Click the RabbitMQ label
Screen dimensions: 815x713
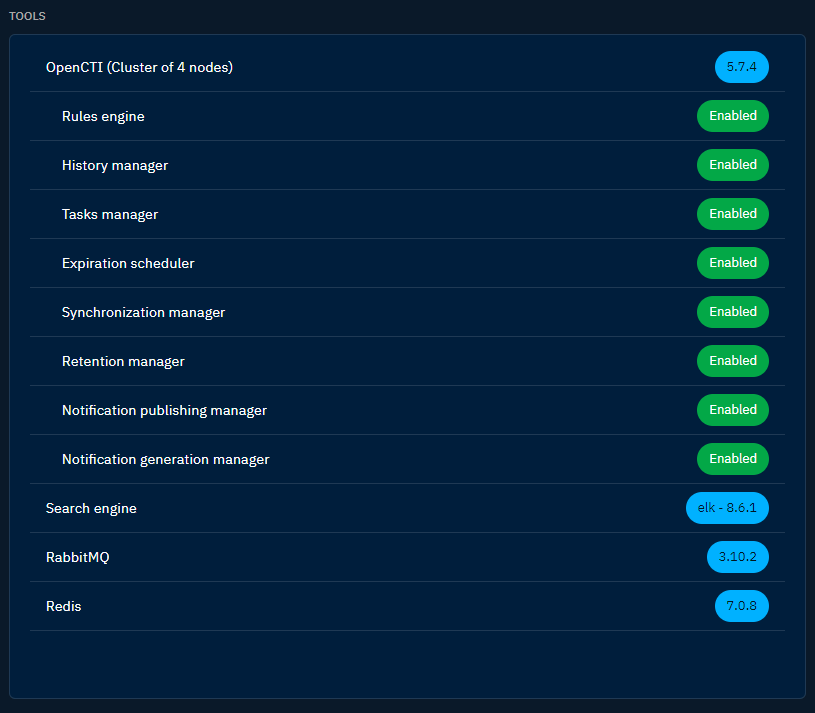tap(77, 557)
